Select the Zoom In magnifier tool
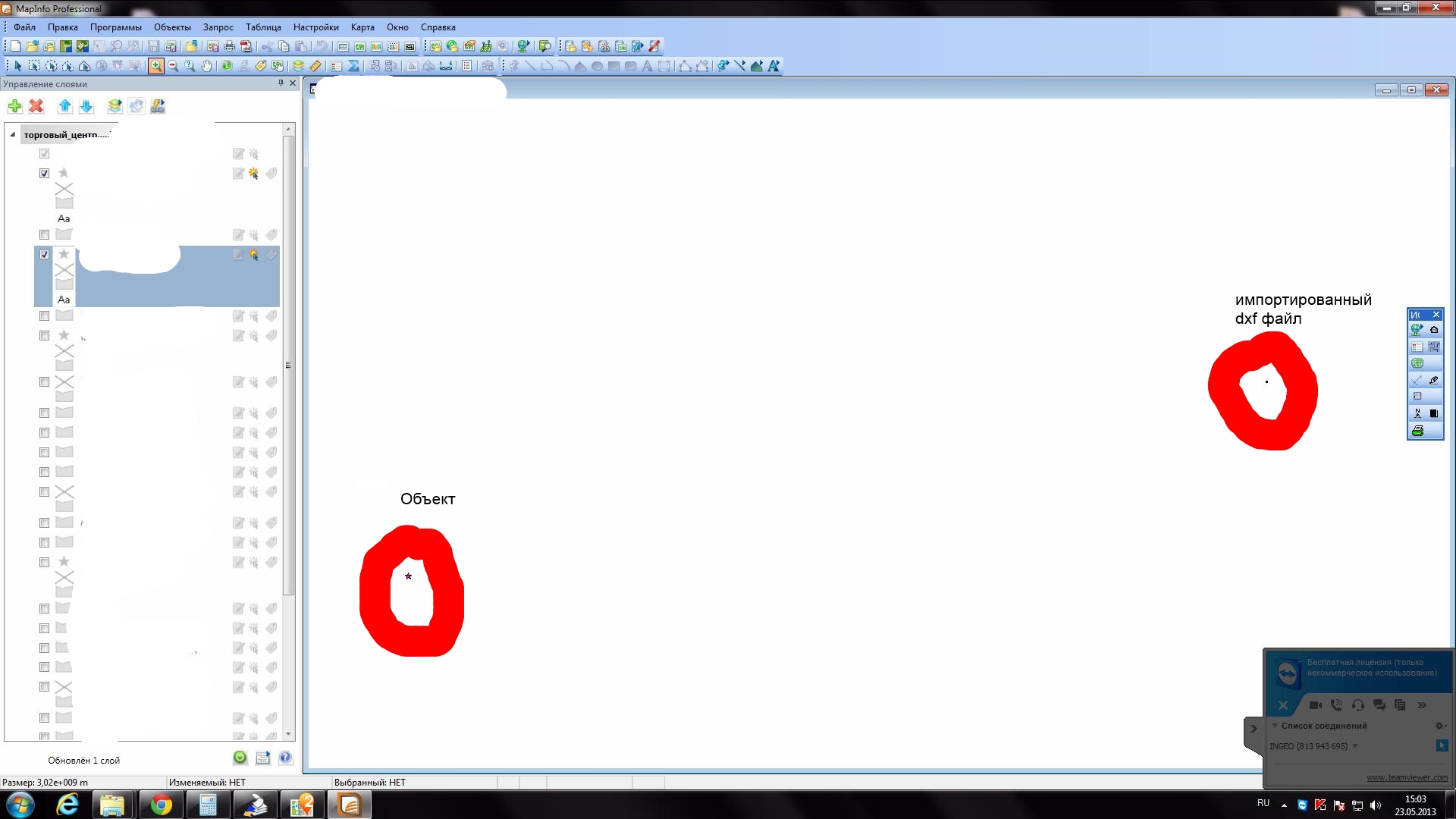 (x=156, y=65)
